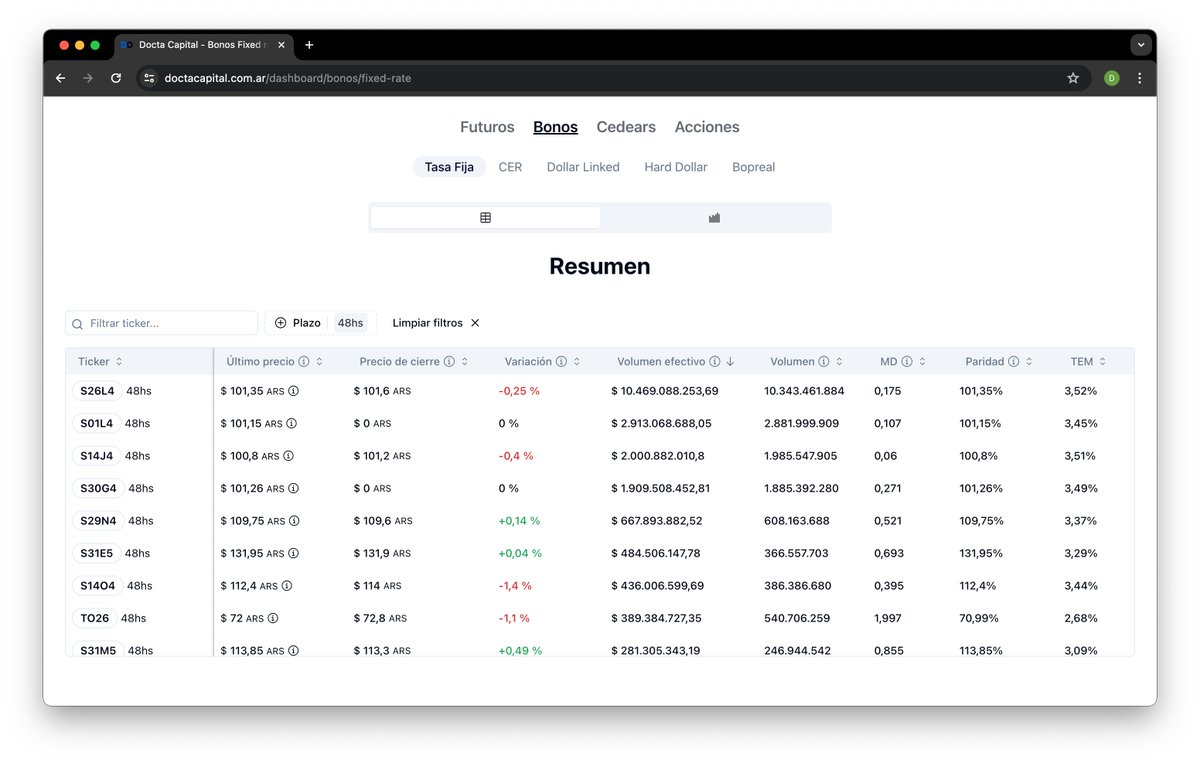
Task: Click info icon next to Variación header
Action: tap(561, 362)
